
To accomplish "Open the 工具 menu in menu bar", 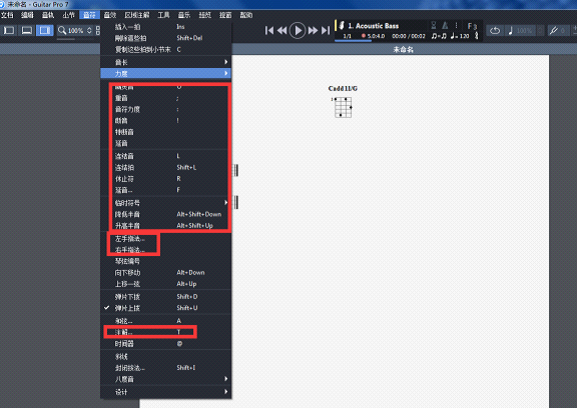I will pos(163,15).
